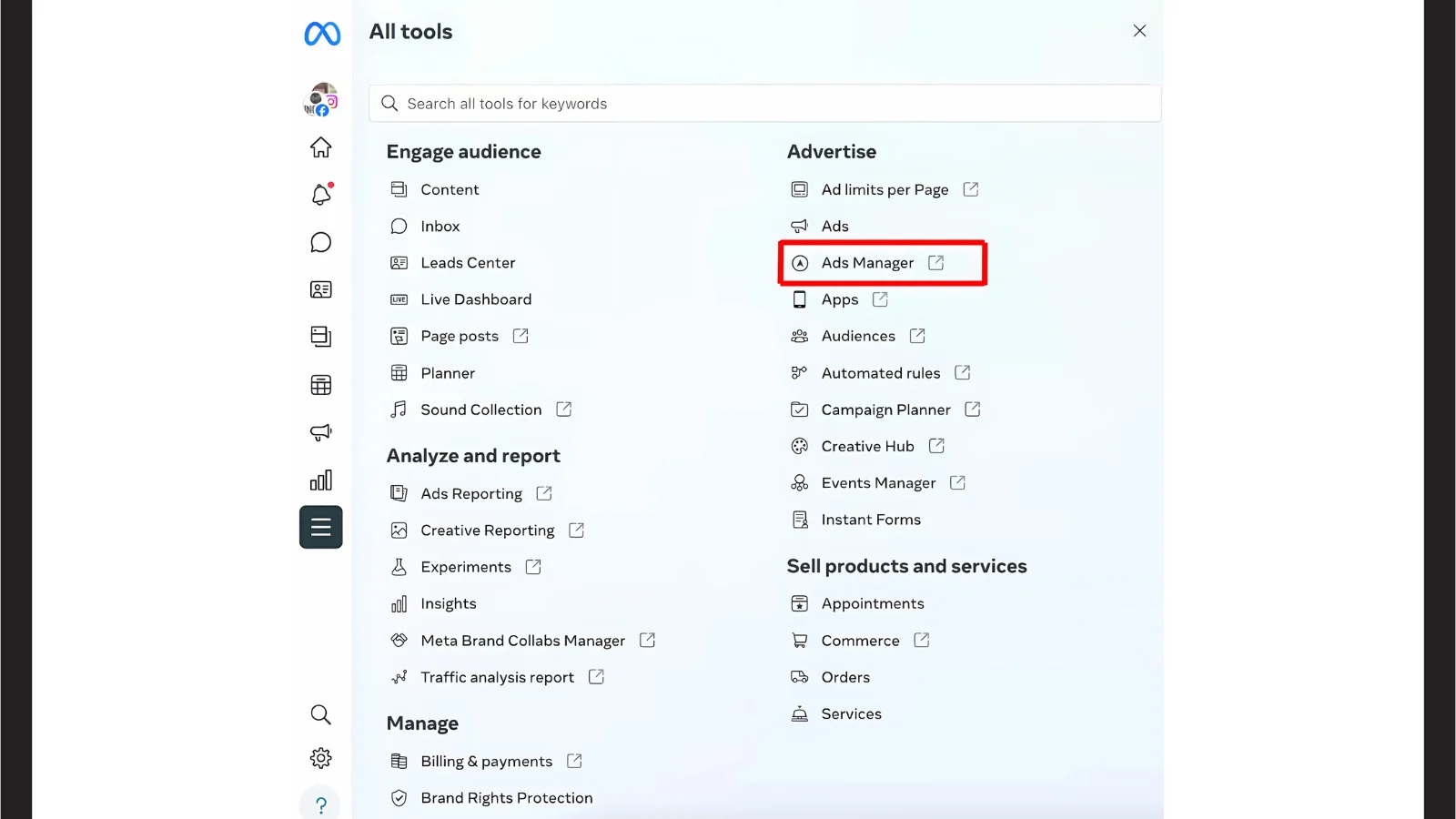Open the Ads megaphone sidebar icon
The image size is (1456, 819).
[320, 432]
